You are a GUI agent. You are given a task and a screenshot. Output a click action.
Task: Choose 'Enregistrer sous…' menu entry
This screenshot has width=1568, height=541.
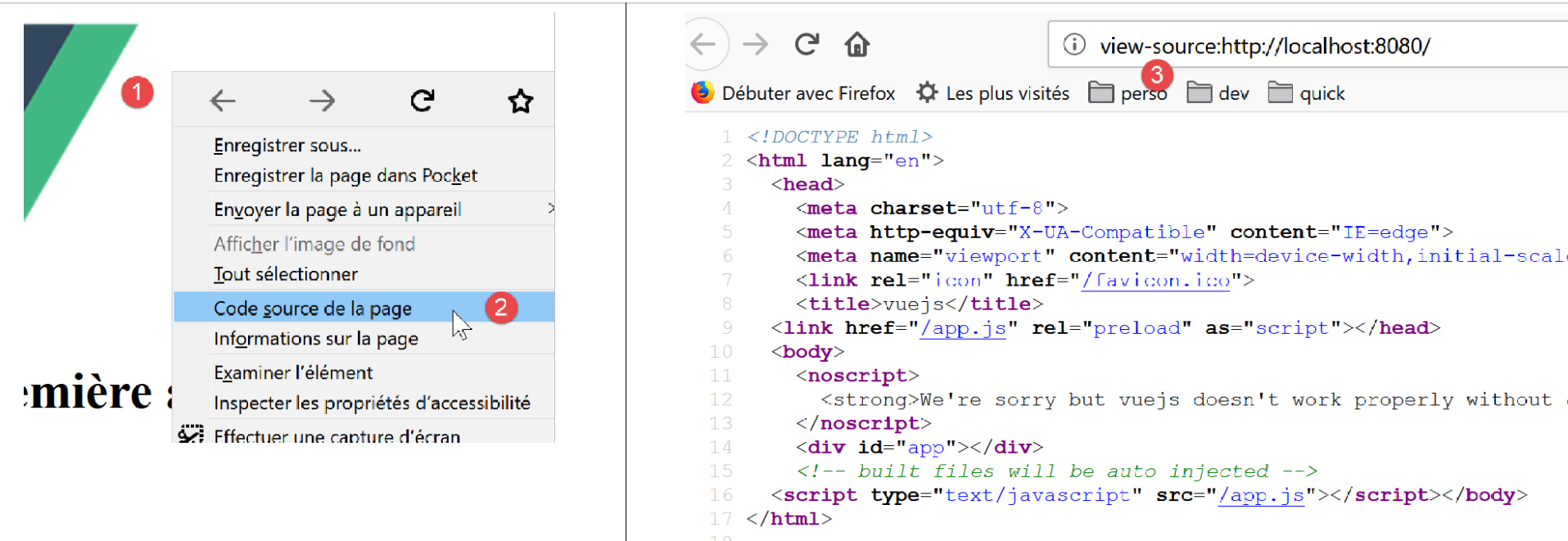pyautogui.click(x=287, y=146)
